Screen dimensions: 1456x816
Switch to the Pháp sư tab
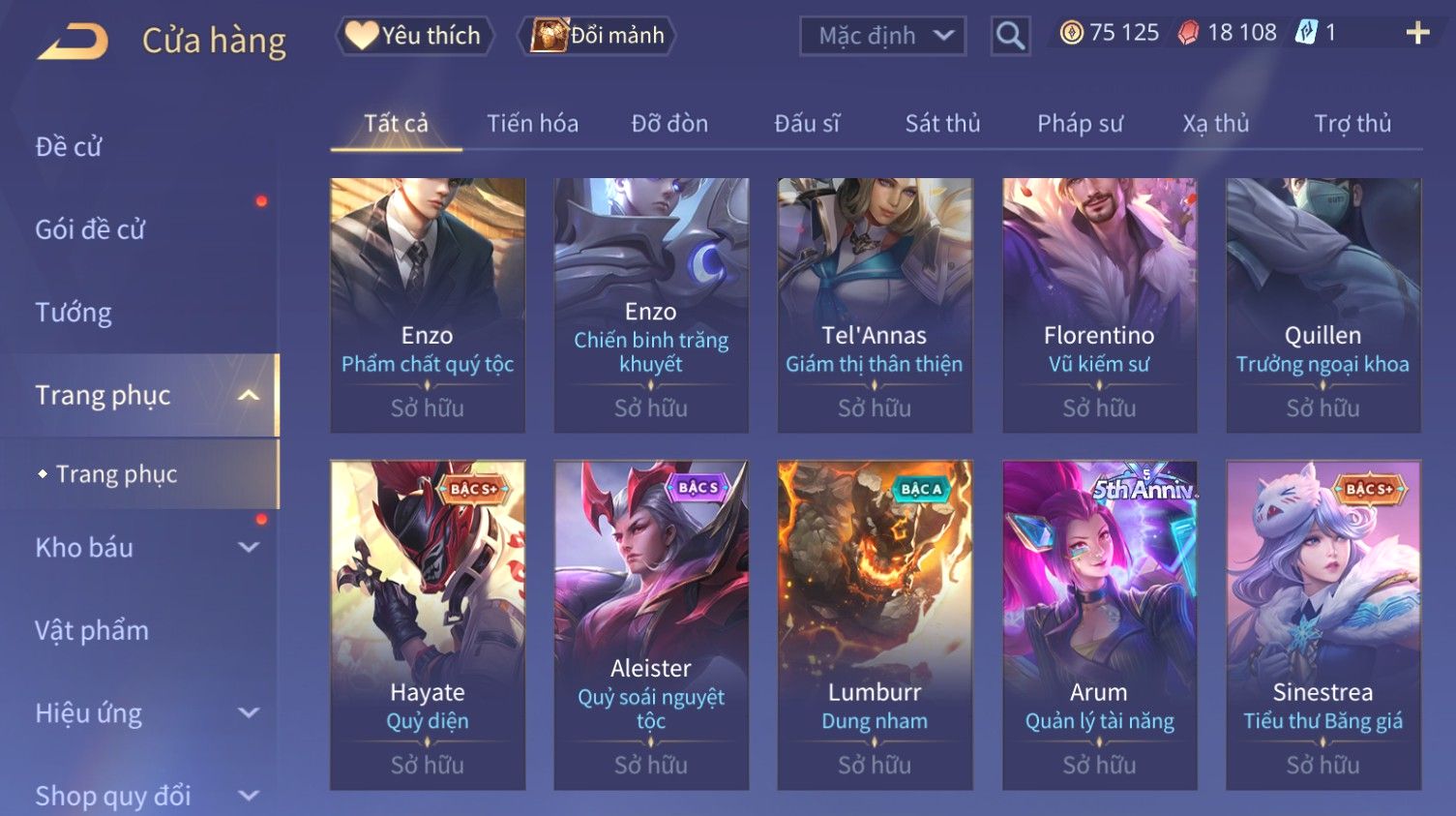pyautogui.click(x=1080, y=124)
